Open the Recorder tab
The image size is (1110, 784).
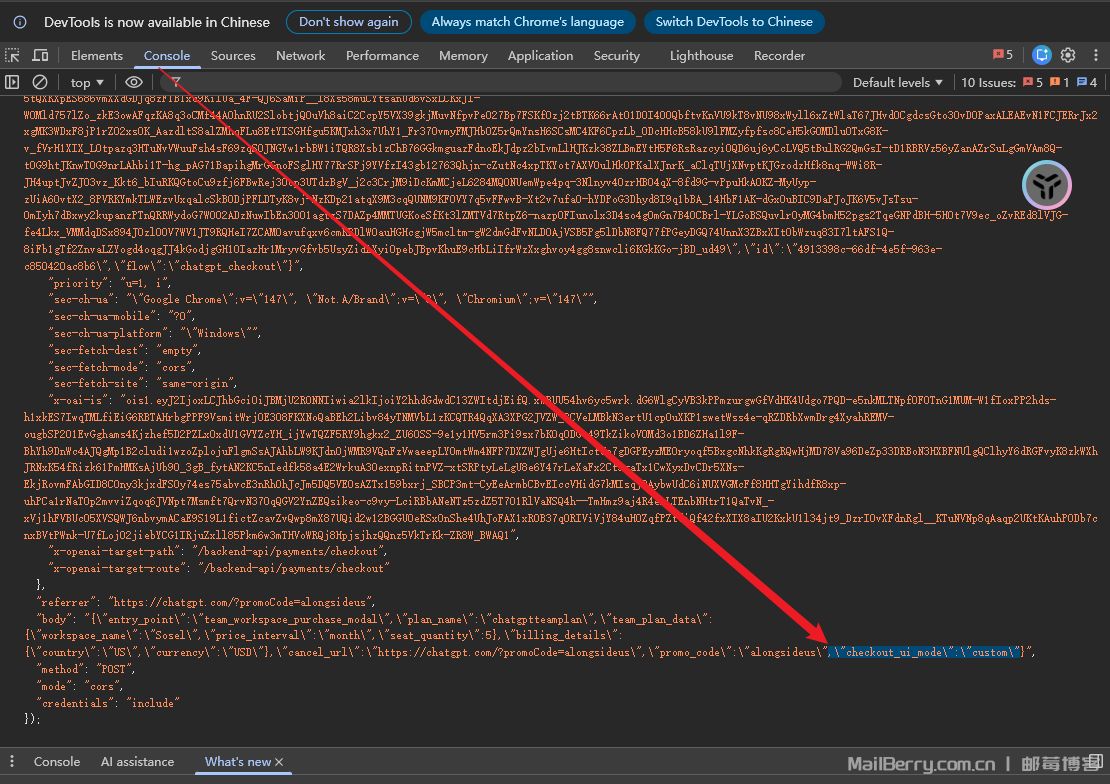tap(779, 55)
